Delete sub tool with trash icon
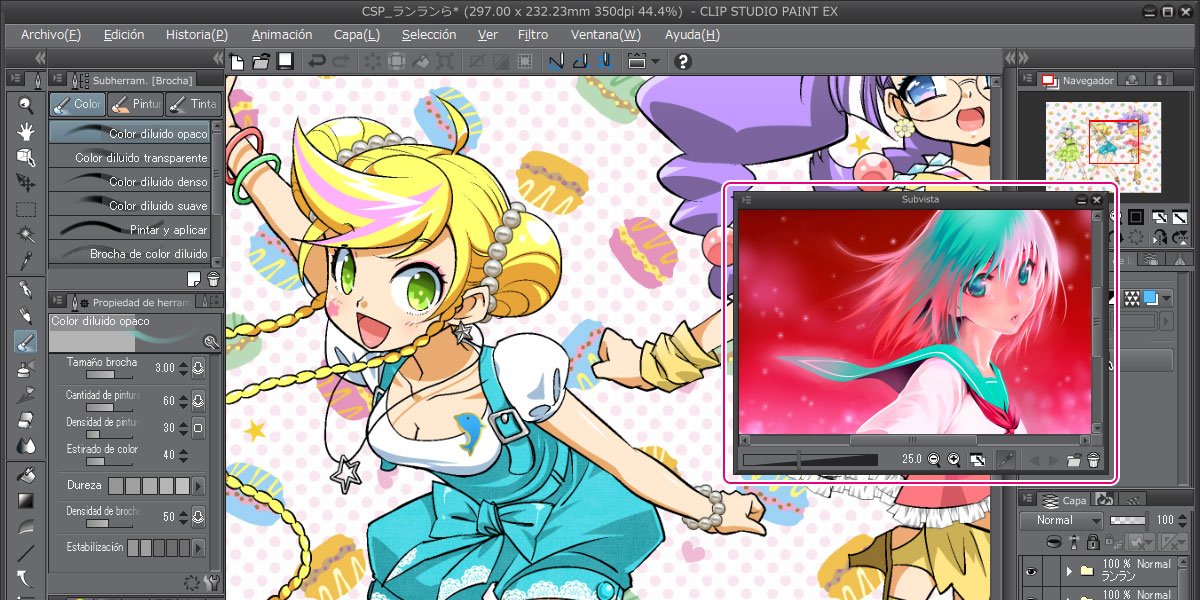The height and width of the screenshot is (600, 1200). (x=212, y=277)
